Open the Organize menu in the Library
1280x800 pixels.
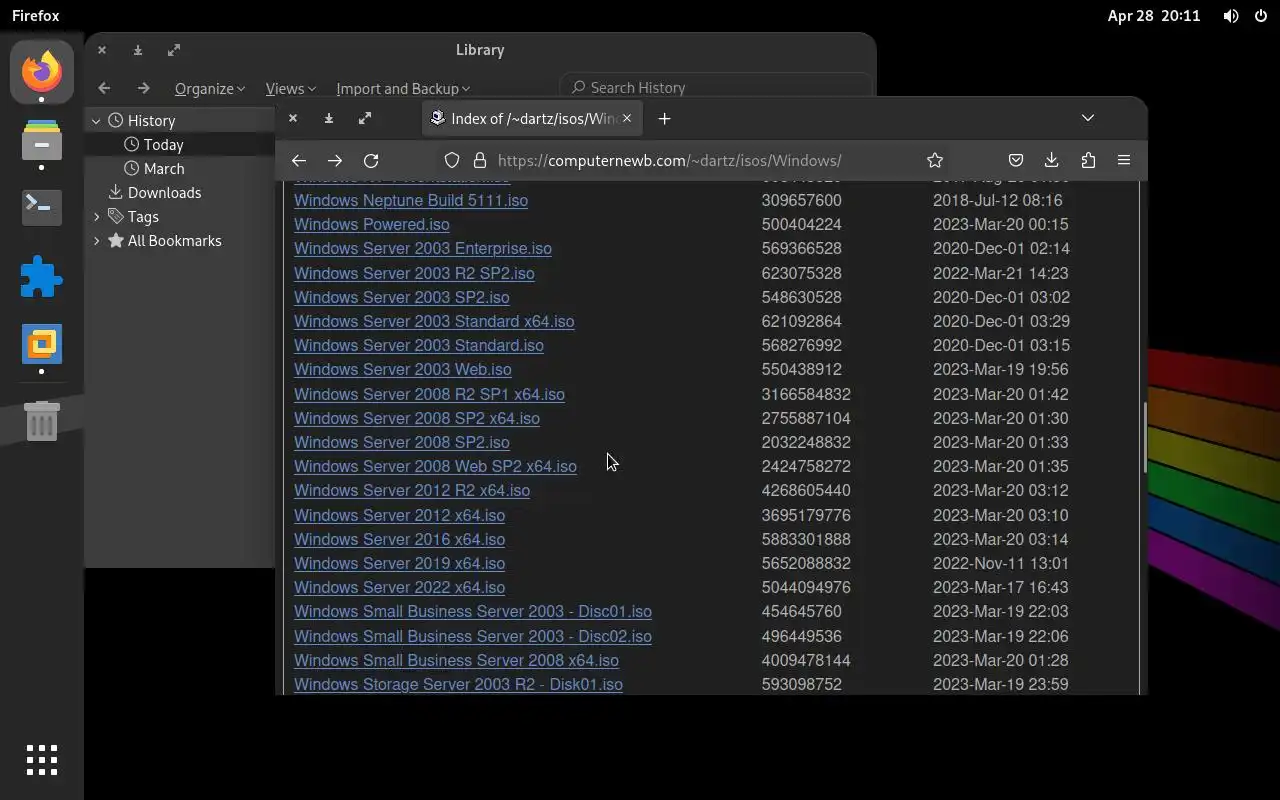210,88
